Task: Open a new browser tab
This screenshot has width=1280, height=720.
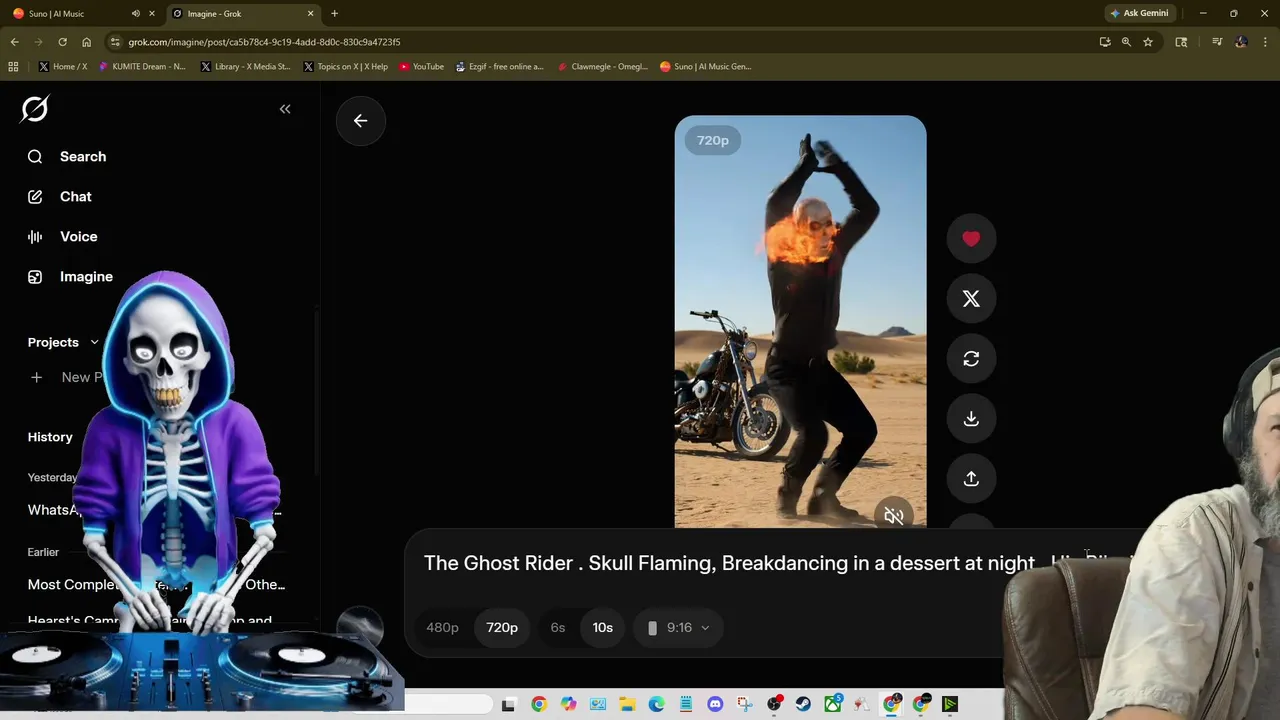Action: 334,13
